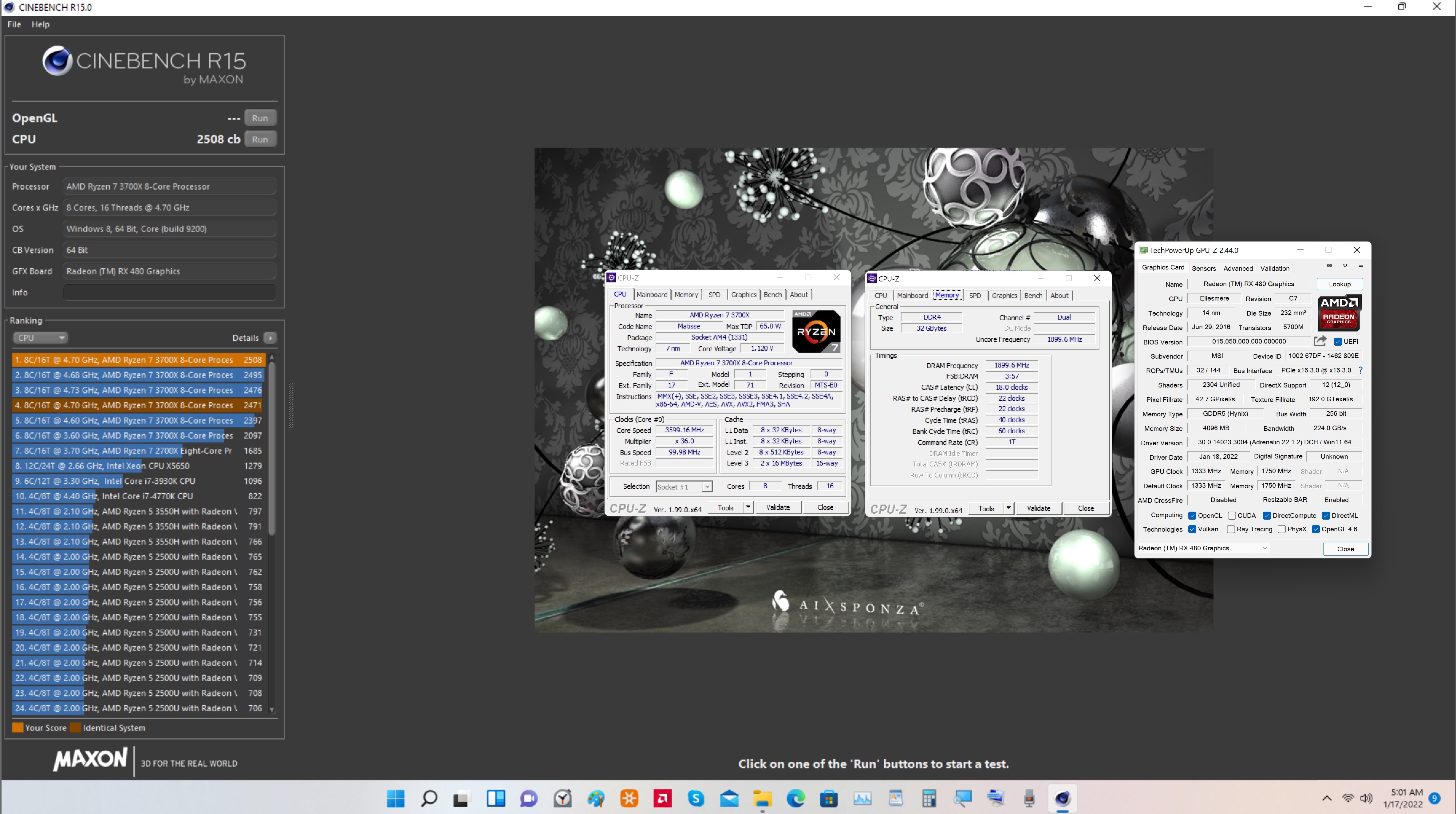The image size is (1456, 814).
Task: Toggle the Ray Tracing checkbox
Action: tap(1231, 529)
